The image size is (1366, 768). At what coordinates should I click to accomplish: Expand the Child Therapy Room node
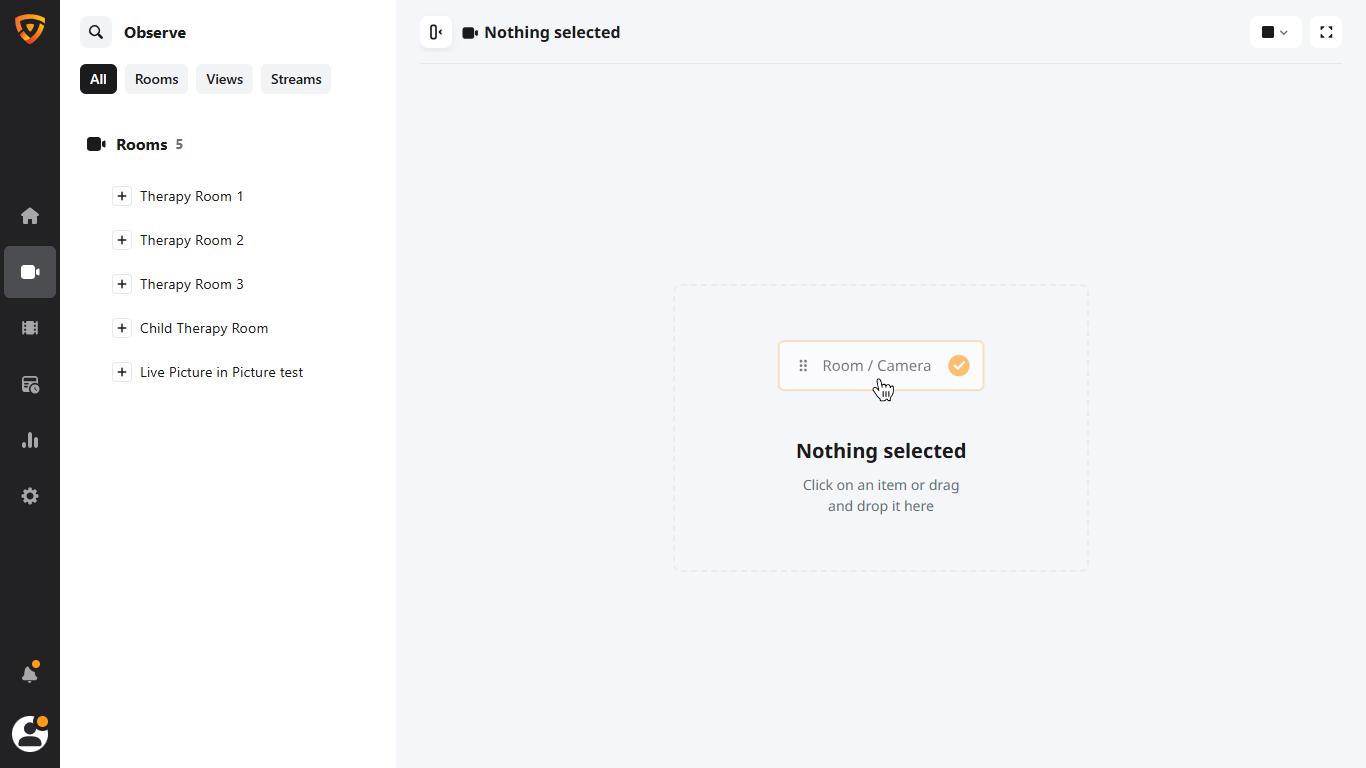tap(122, 329)
